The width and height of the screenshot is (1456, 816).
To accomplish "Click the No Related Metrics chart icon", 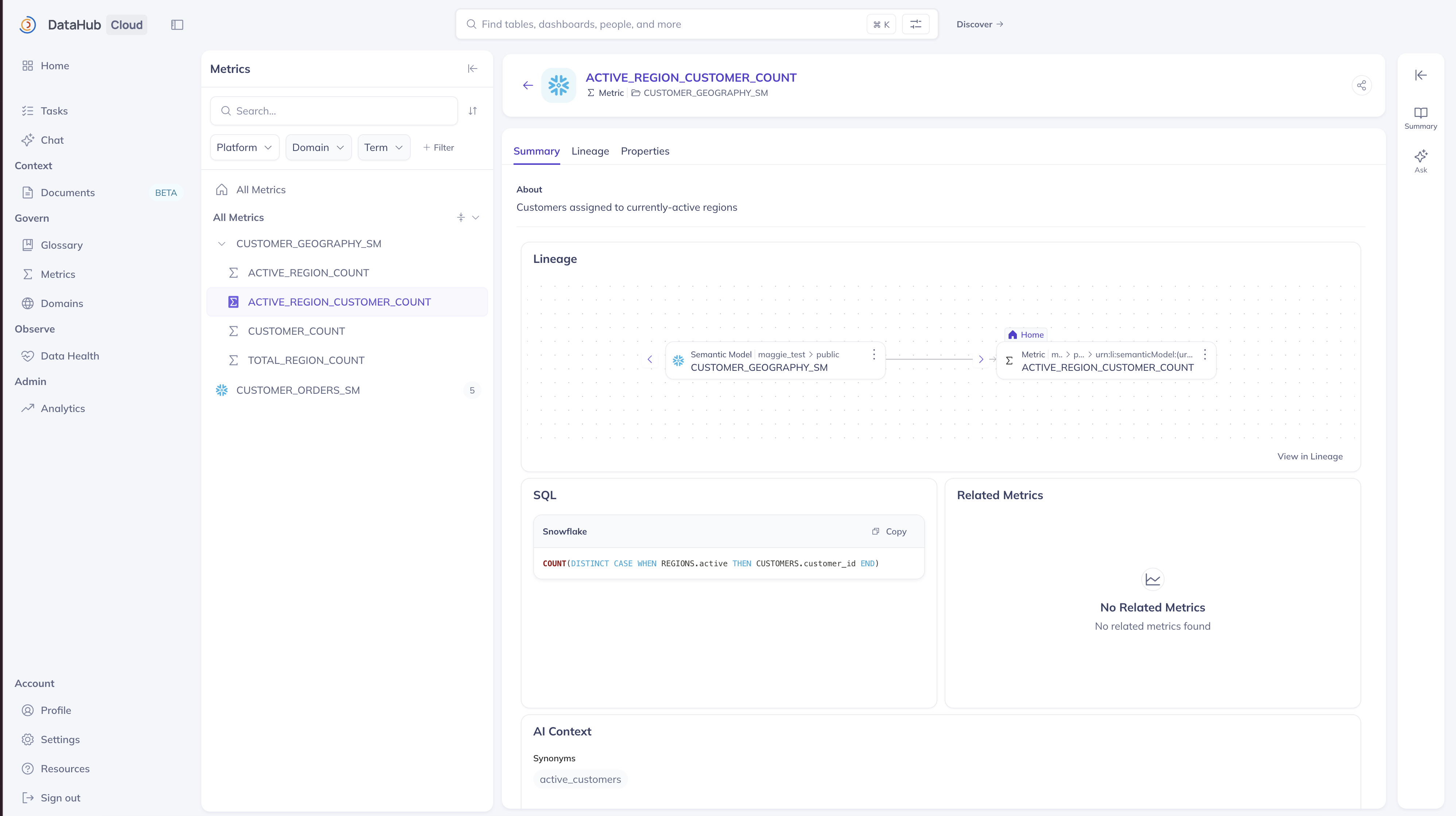I will [1153, 580].
